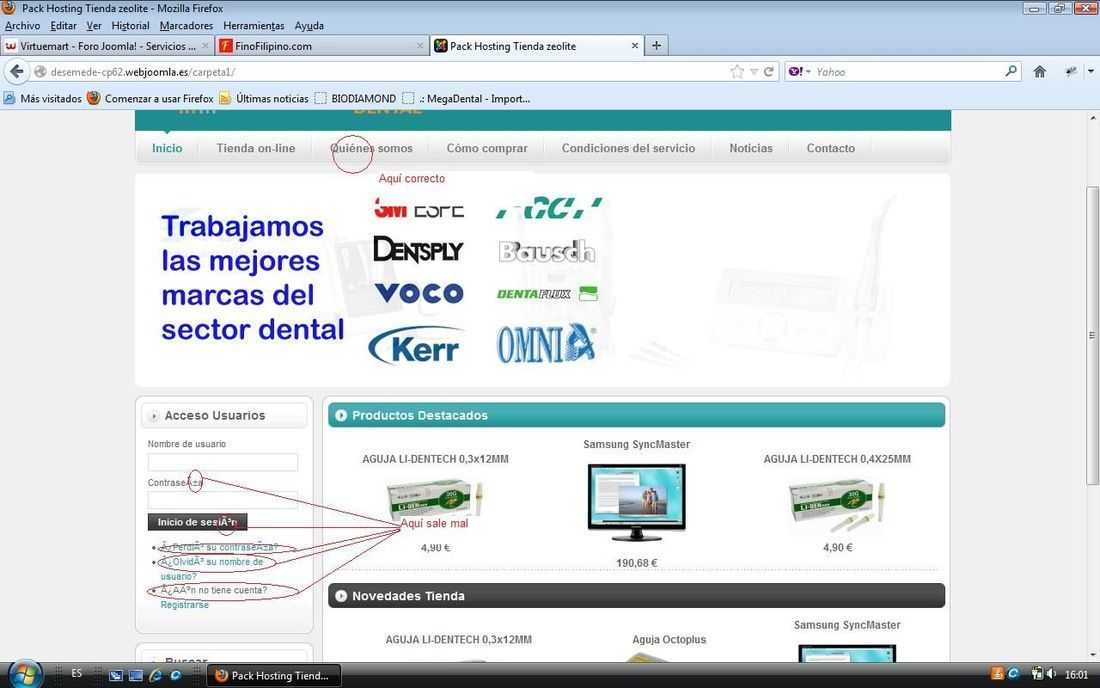Open the MegaDental bookmark

[466, 98]
